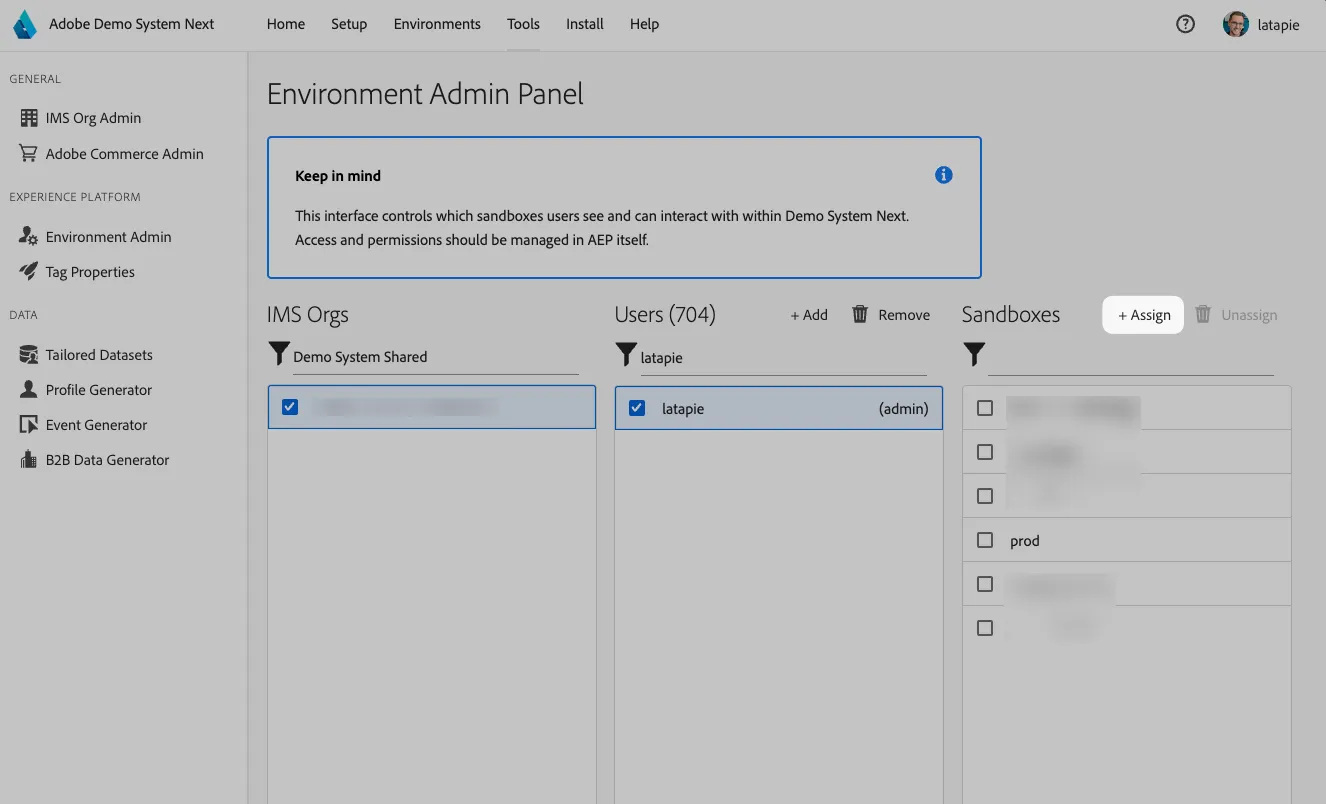1326x804 pixels.
Task: Open the Setup menu
Action: (349, 24)
